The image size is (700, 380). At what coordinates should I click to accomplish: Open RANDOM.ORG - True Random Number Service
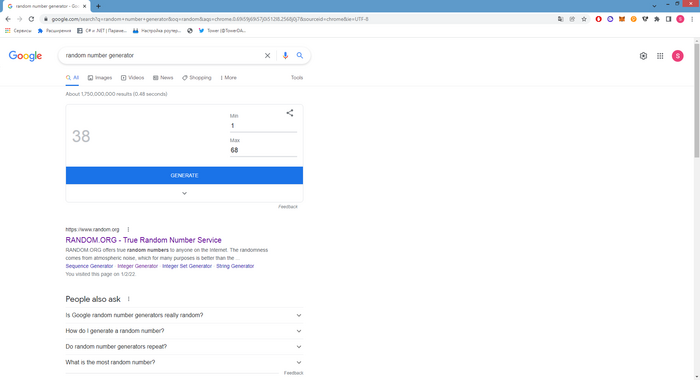[x=143, y=240]
